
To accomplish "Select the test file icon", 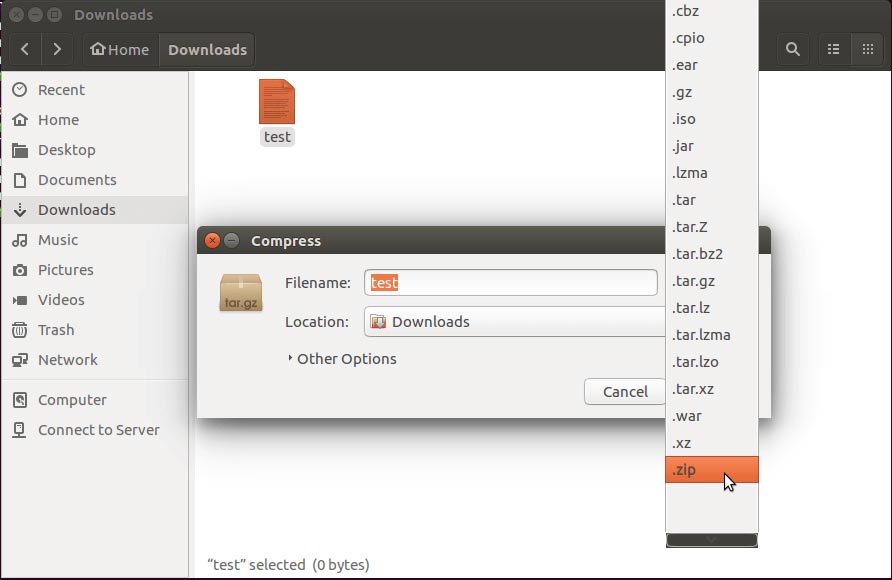I will pyautogui.click(x=277, y=102).
